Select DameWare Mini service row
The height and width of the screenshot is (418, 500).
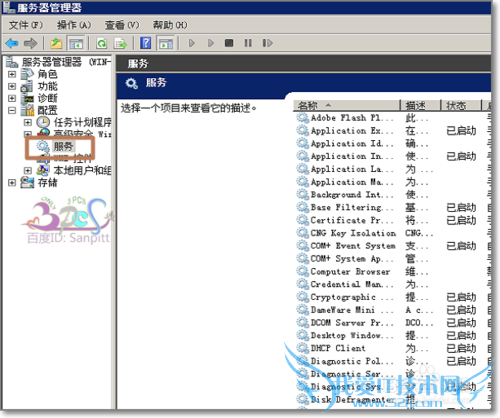pos(393,310)
